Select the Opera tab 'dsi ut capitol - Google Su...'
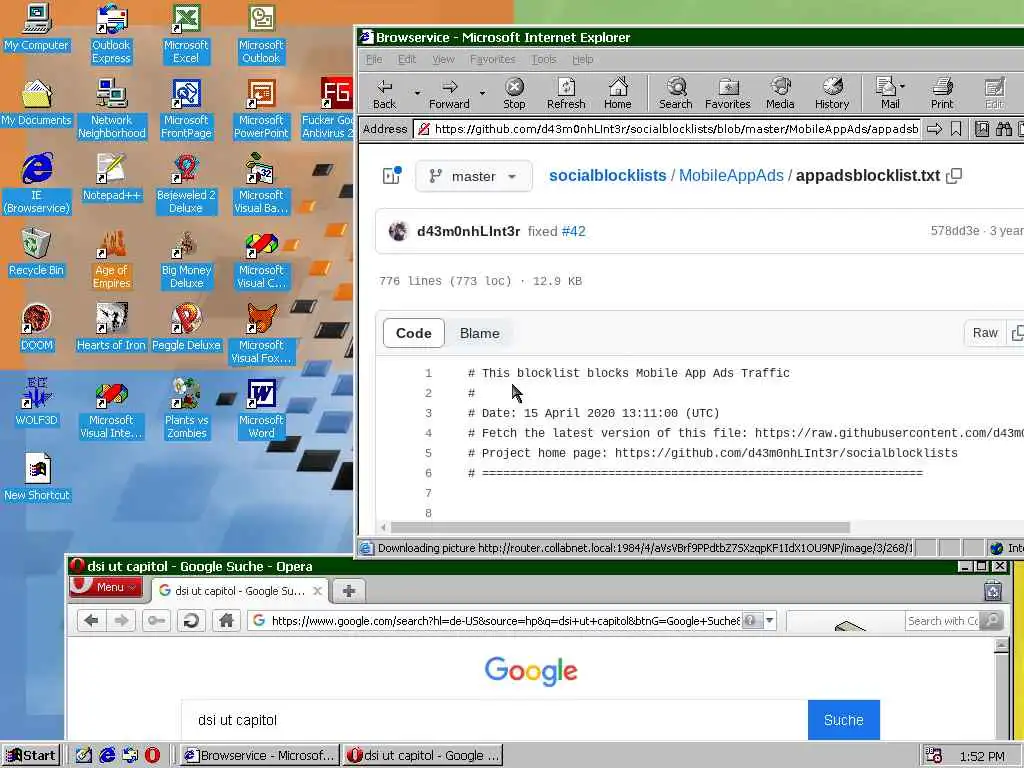 click(240, 591)
